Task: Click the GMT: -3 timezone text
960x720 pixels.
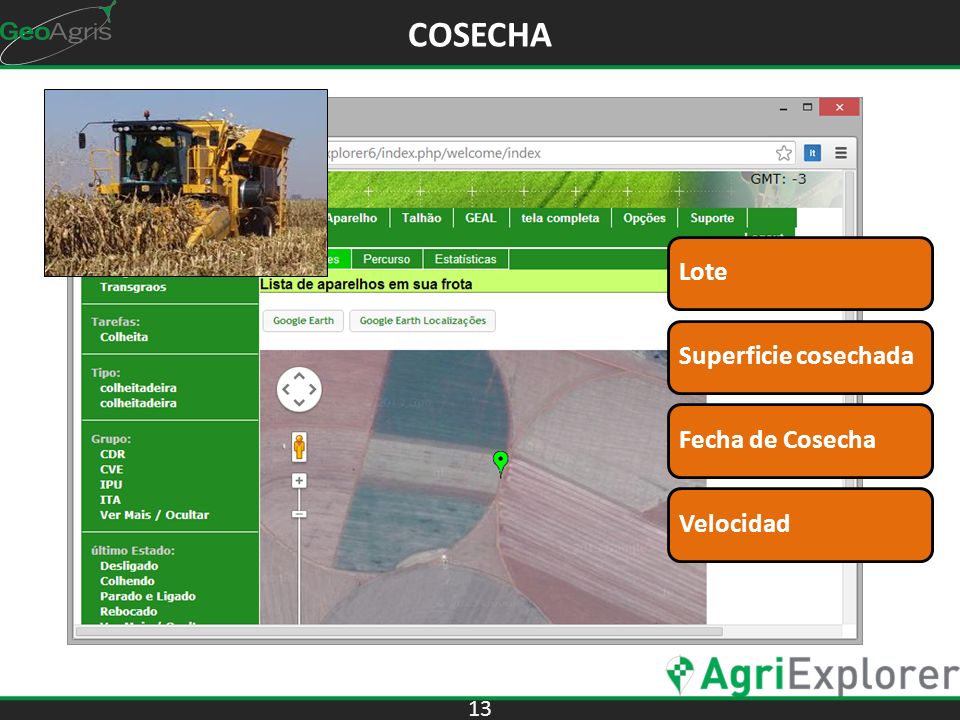Action: (778, 179)
